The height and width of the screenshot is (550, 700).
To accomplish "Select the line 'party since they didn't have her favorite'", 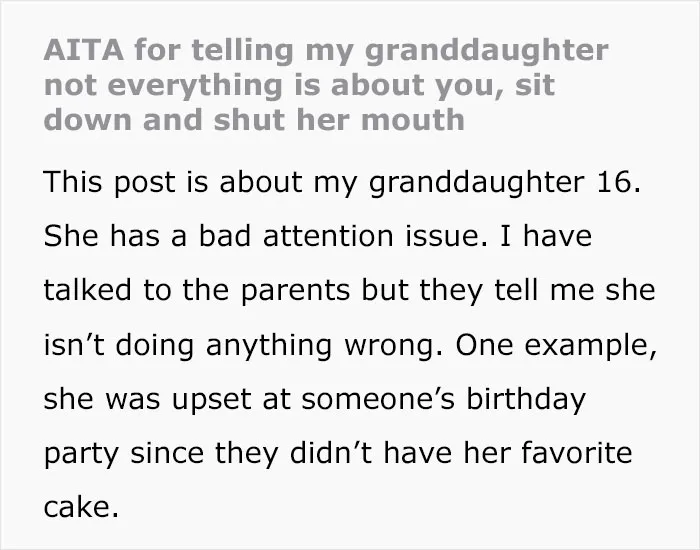I will [338, 453].
